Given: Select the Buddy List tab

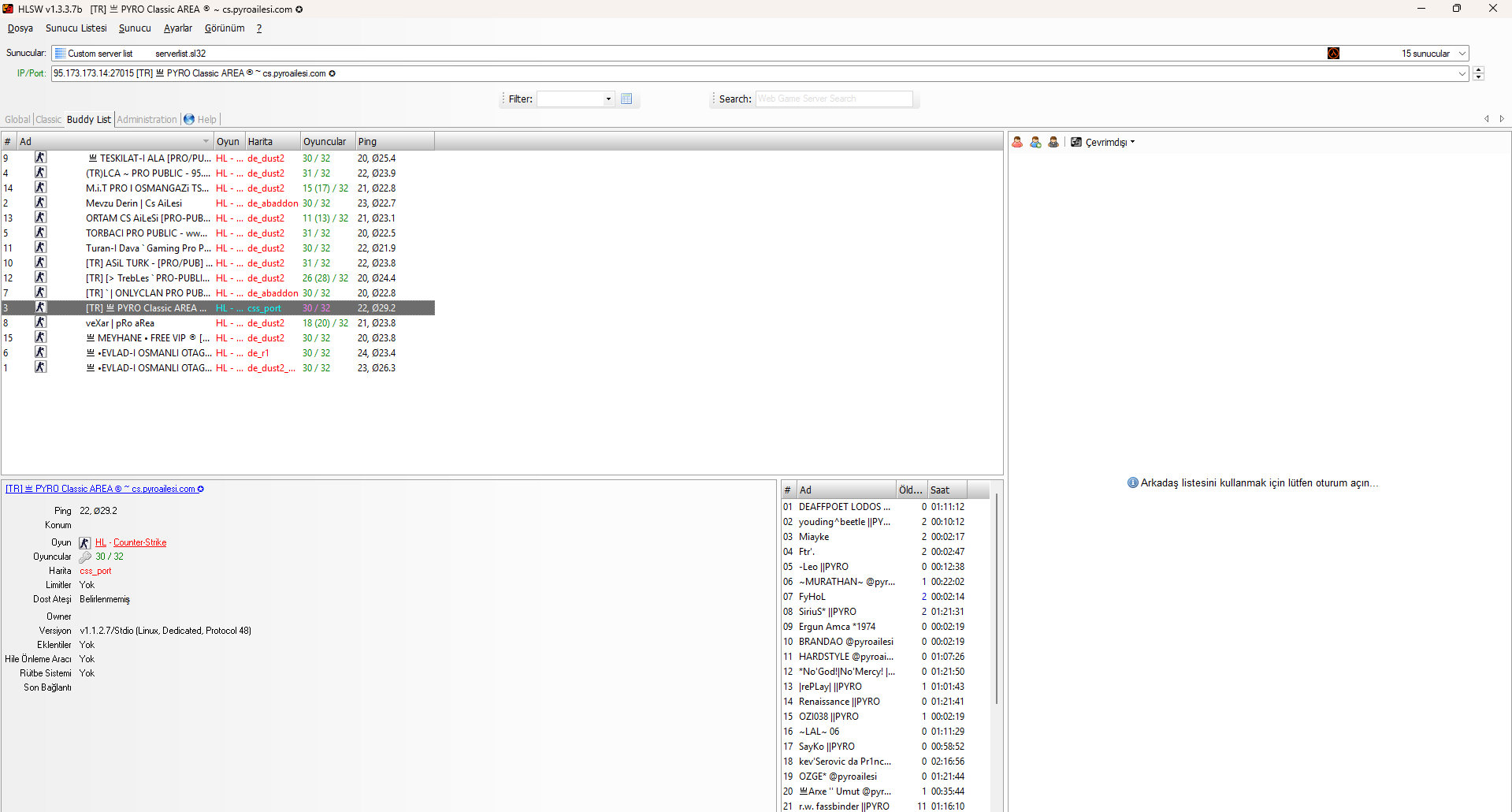Looking at the screenshot, I should 89,120.
